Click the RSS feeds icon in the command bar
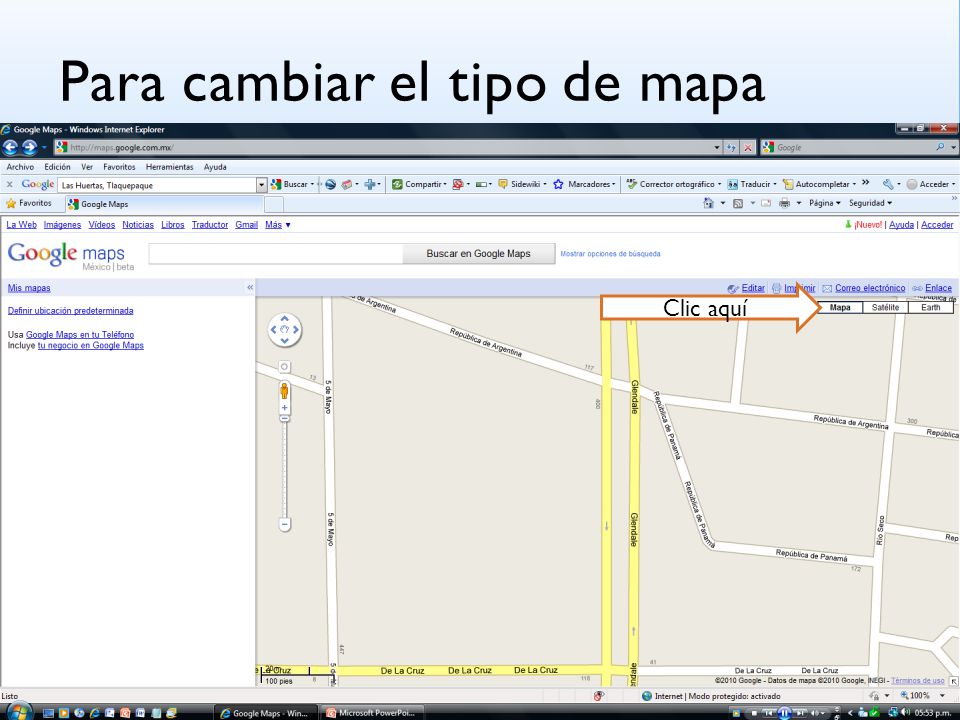 738,203
